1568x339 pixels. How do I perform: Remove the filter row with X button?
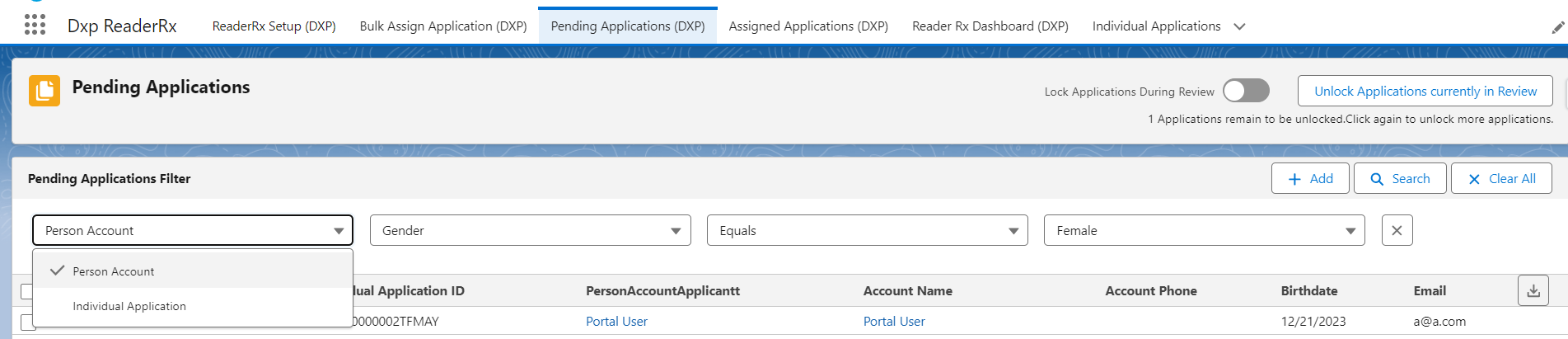tap(1397, 230)
